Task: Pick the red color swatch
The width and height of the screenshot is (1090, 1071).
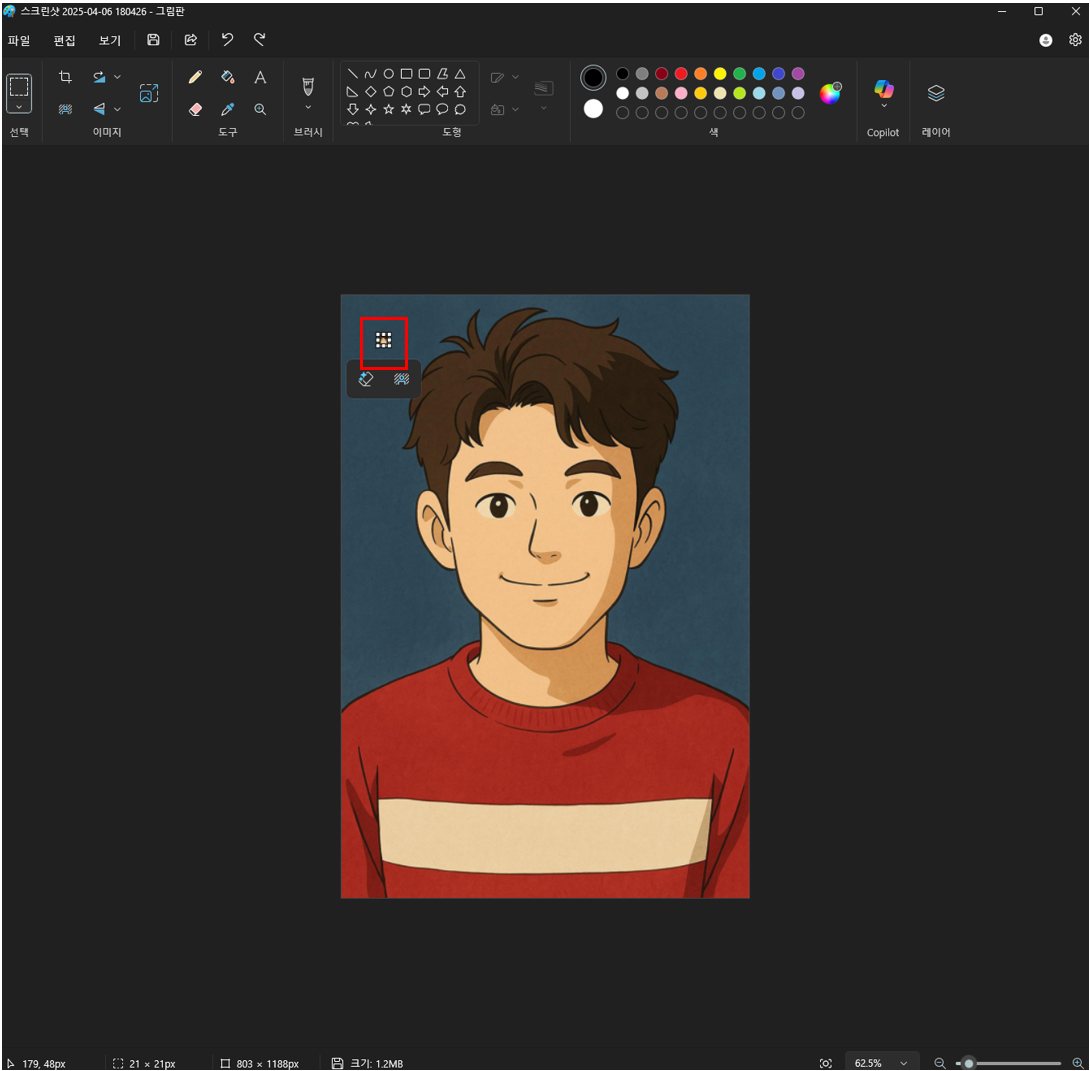Action: (681, 74)
